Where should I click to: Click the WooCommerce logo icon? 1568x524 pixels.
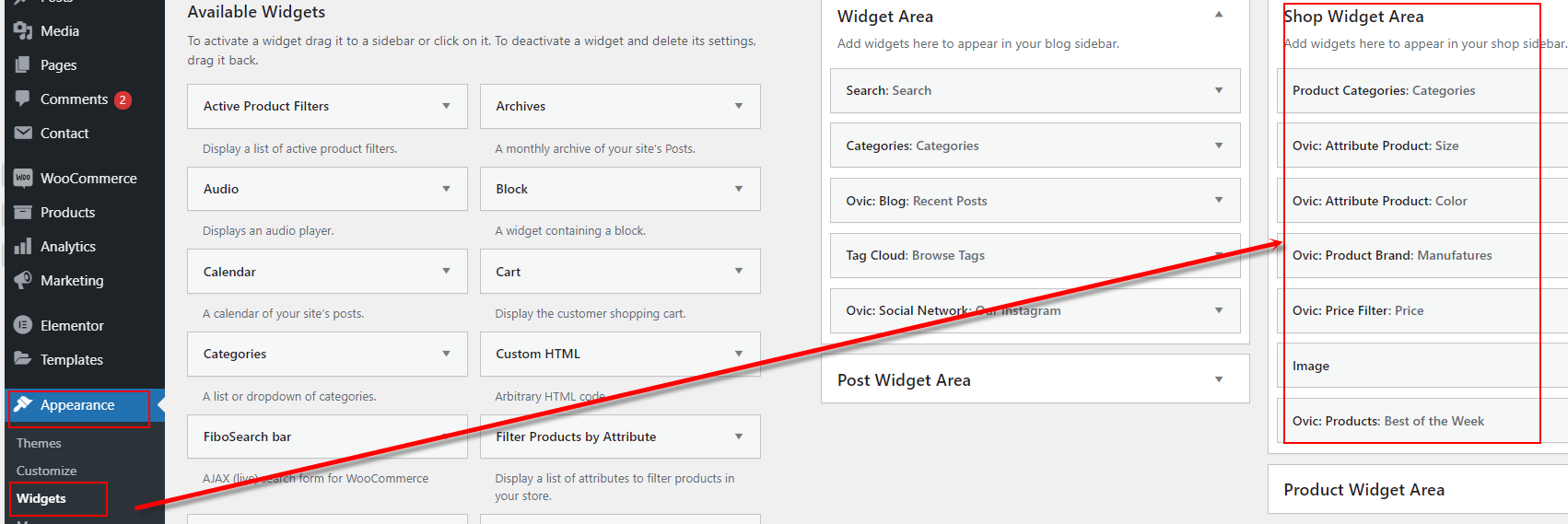coord(23,178)
